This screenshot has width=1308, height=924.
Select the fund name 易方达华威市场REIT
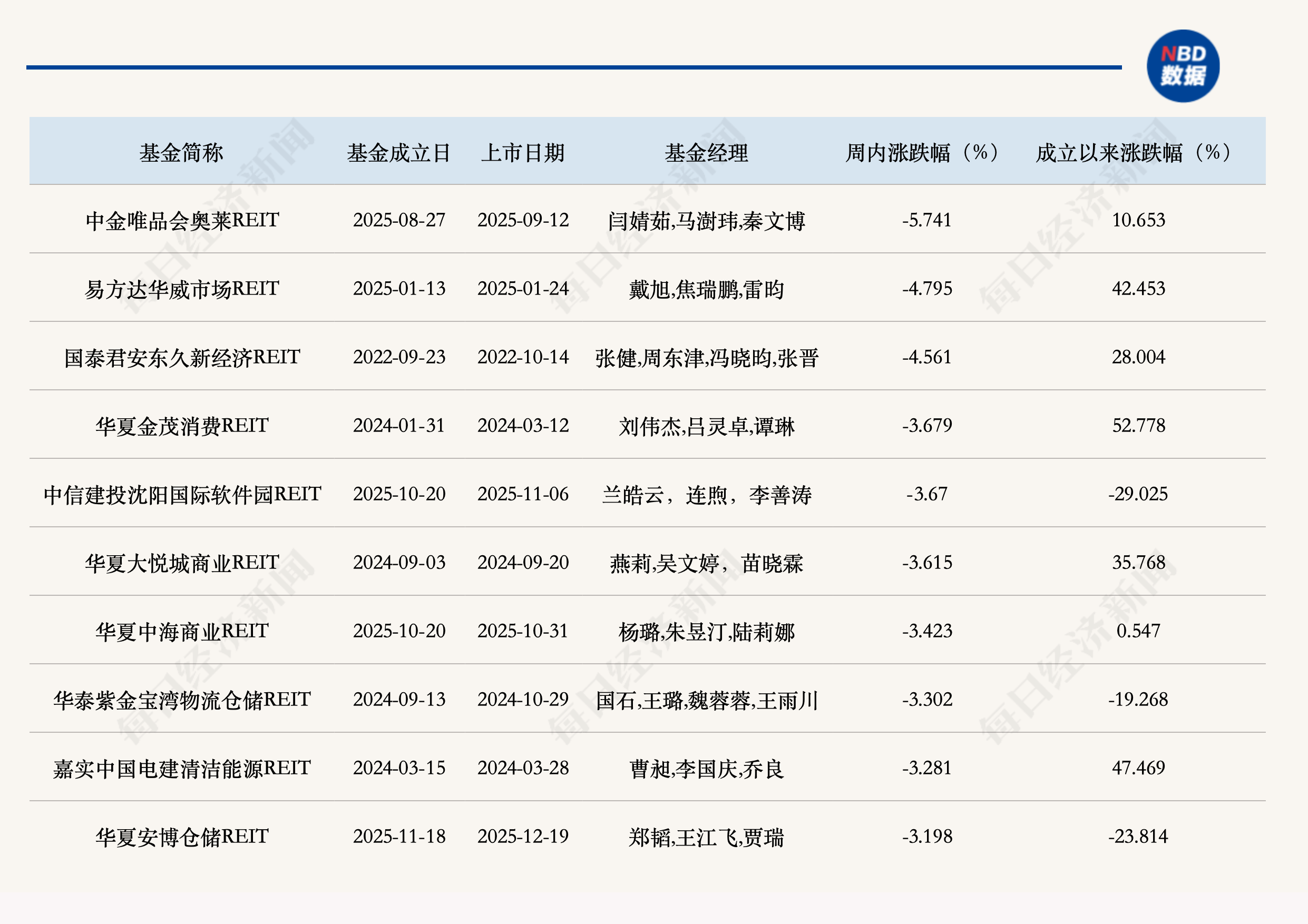pyautogui.click(x=182, y=289)
